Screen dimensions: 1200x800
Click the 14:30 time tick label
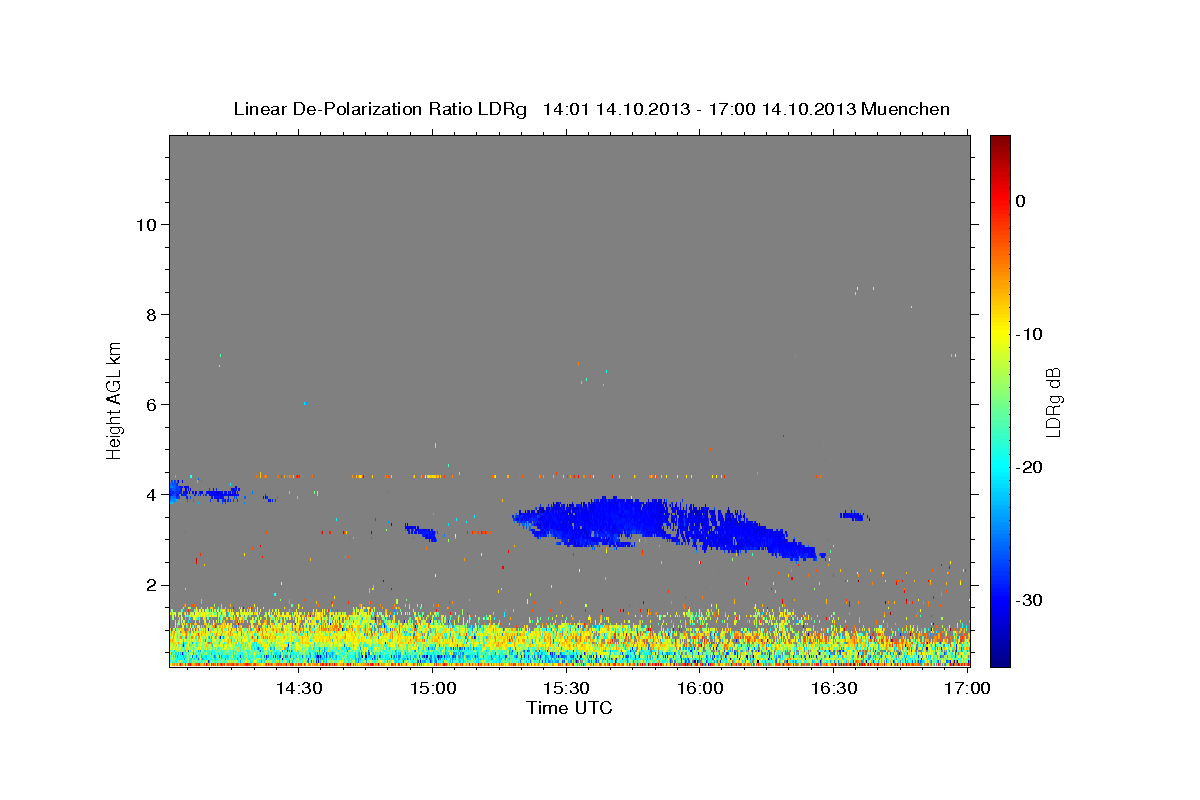coord(298,688)
